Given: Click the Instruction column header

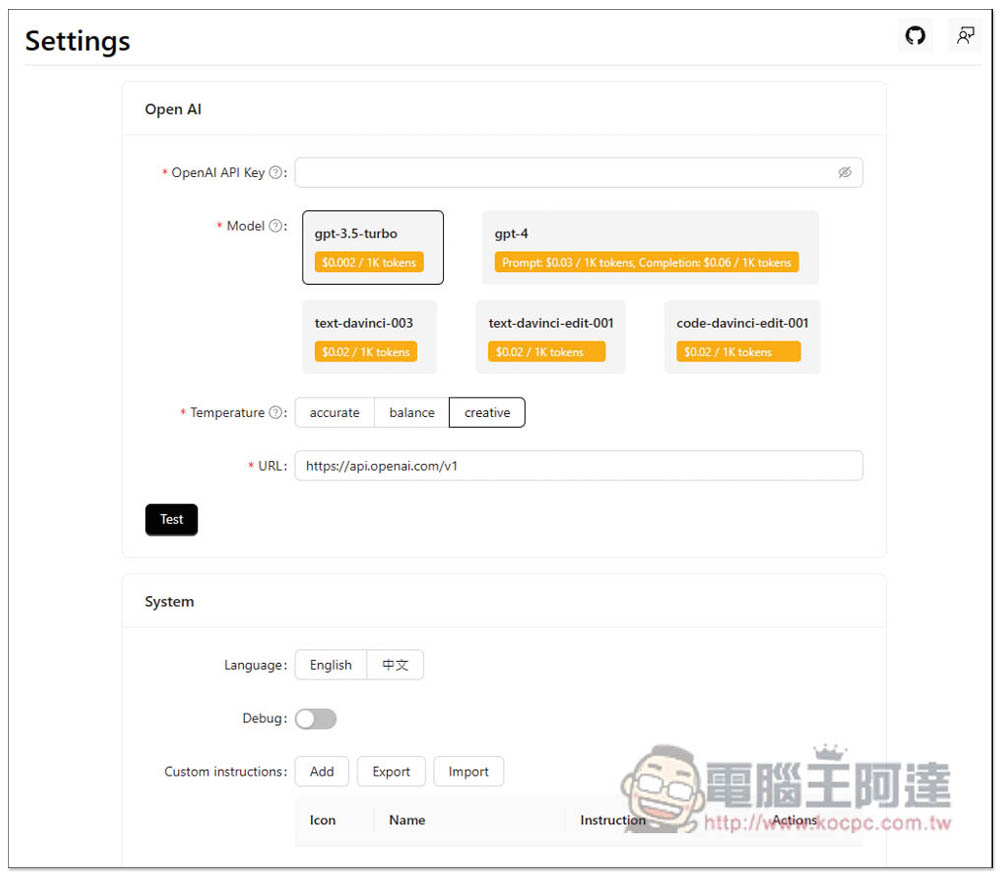Looking at the screenshot, I should tap(613, 820).
